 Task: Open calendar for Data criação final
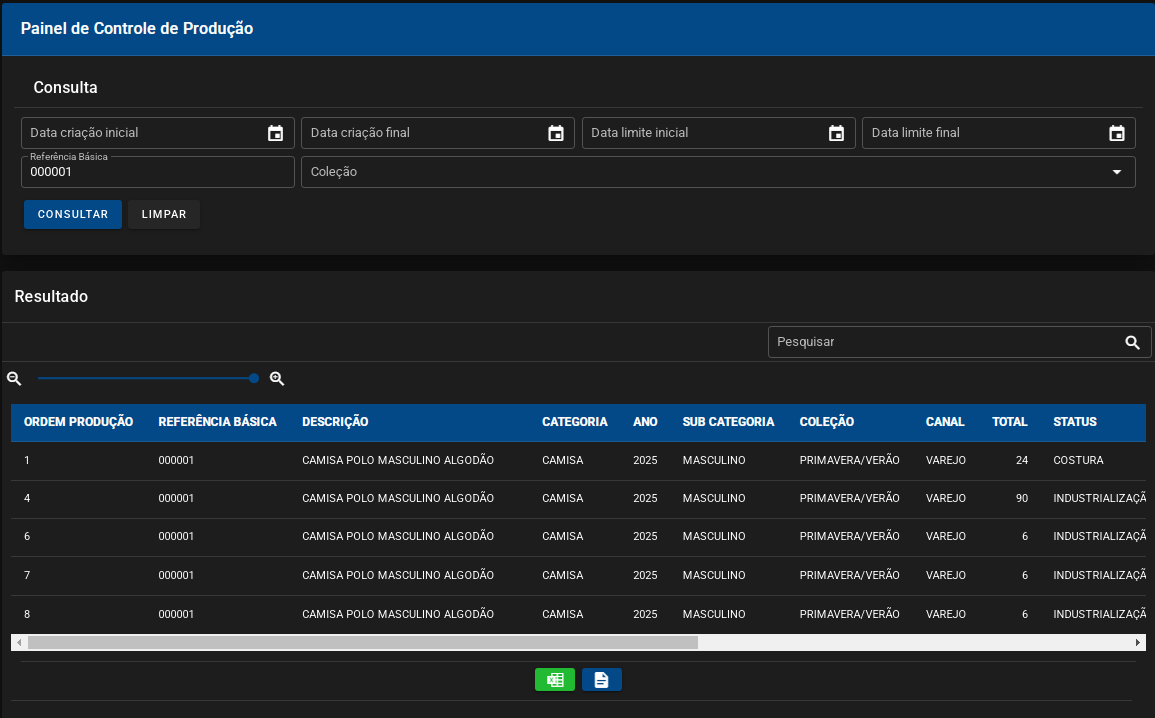click(556, 133)
